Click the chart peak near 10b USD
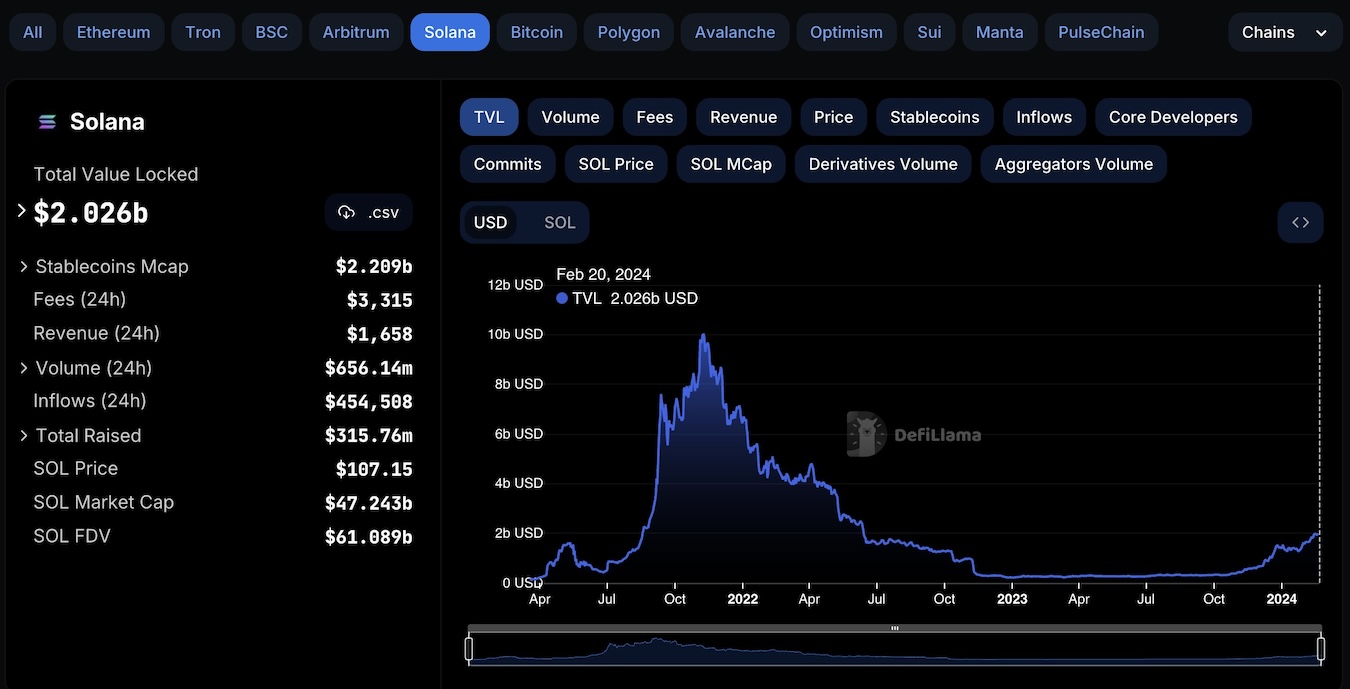 [703, 336]
